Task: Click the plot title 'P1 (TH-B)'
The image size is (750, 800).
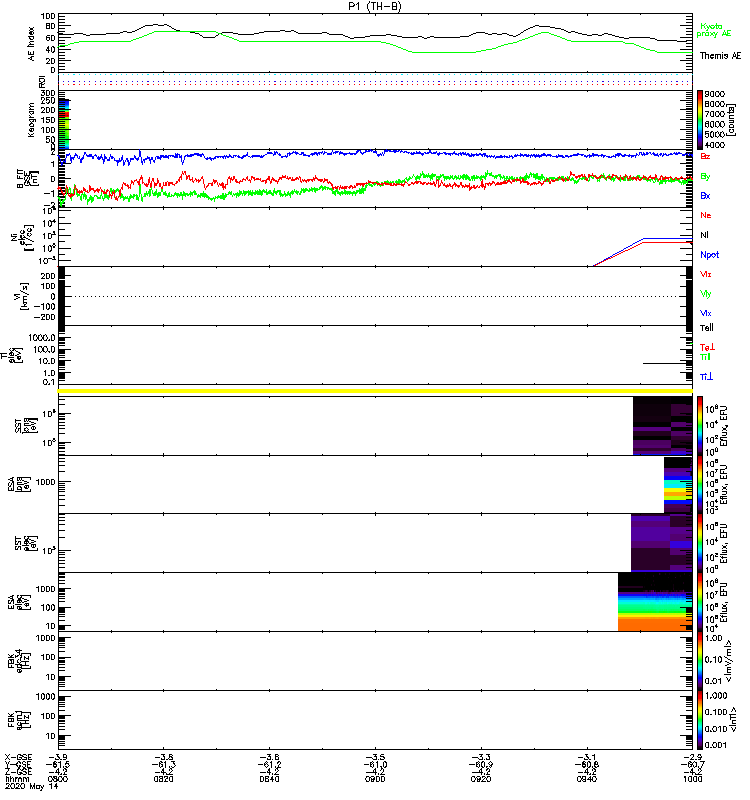Action: point(375,6)
